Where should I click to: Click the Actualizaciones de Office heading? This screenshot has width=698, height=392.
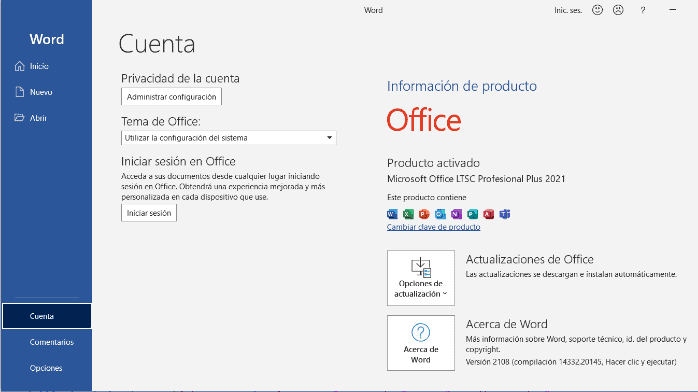tap(530, 259)
